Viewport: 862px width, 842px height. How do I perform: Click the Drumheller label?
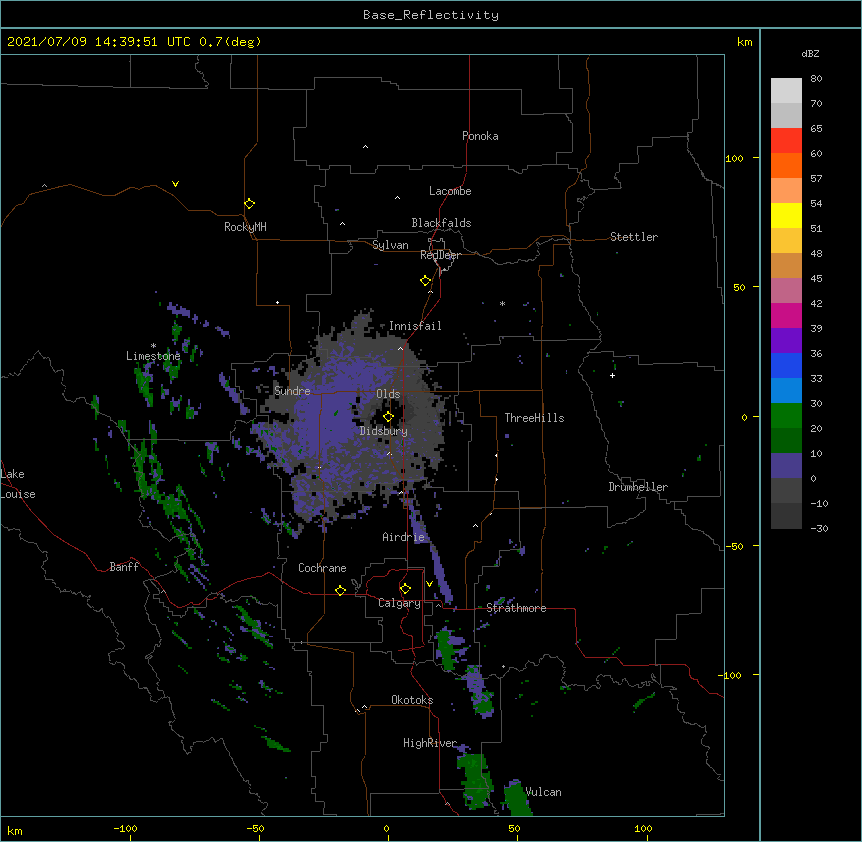pyautogui.click(x=638, y=487)
